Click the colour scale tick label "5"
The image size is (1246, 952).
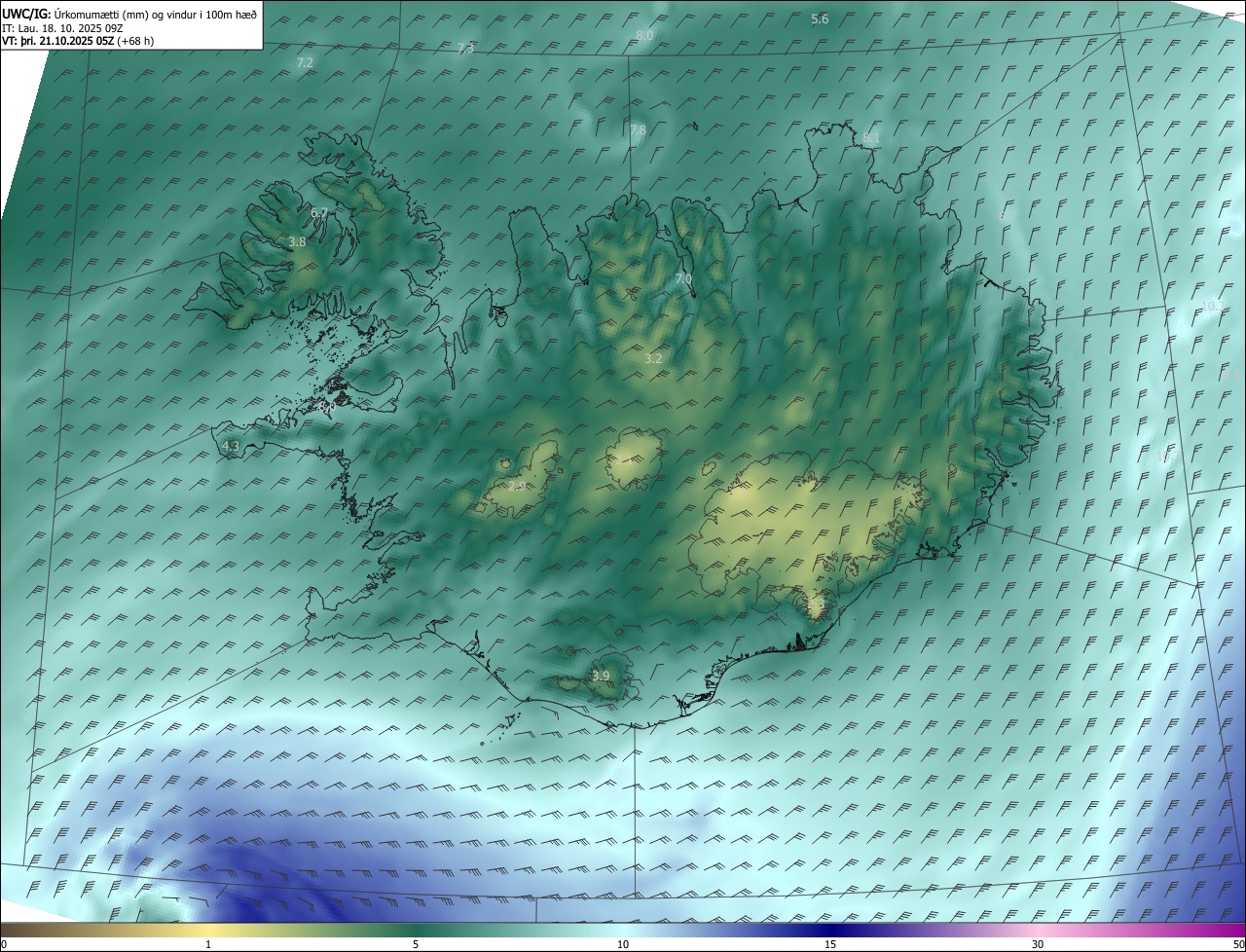tap(416, 944)
